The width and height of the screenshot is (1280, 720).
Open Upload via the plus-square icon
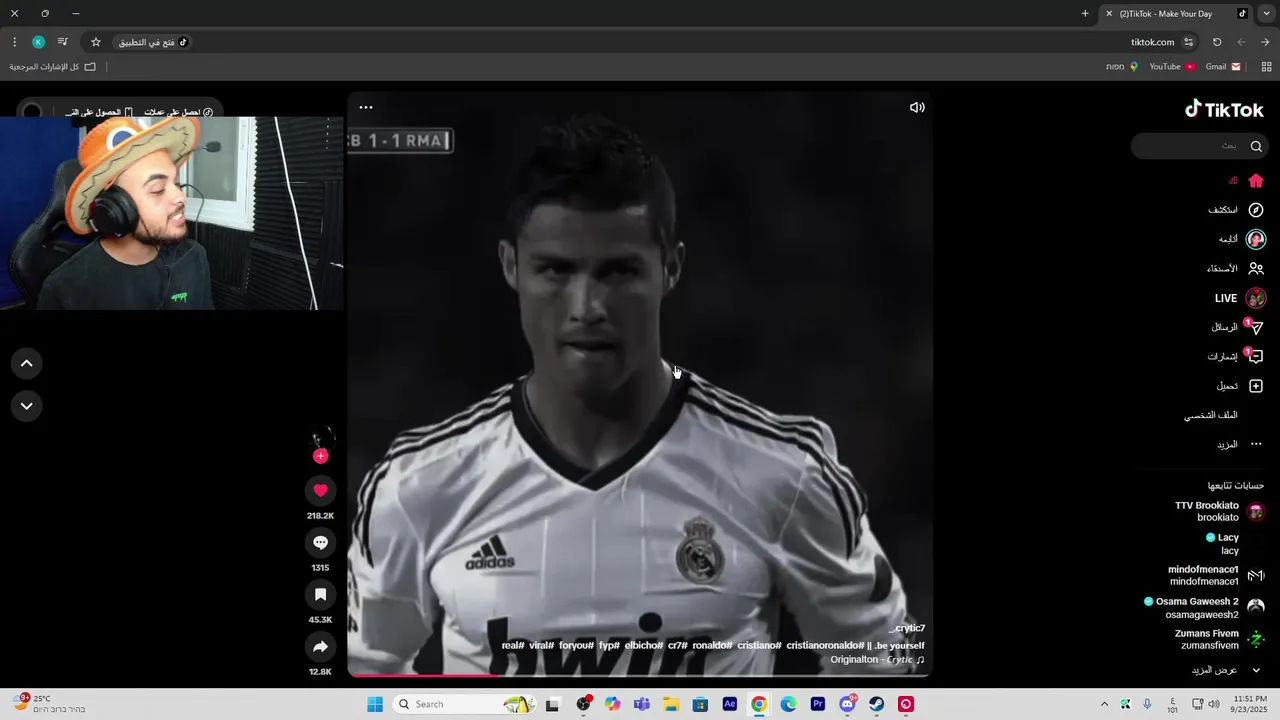1256,386
